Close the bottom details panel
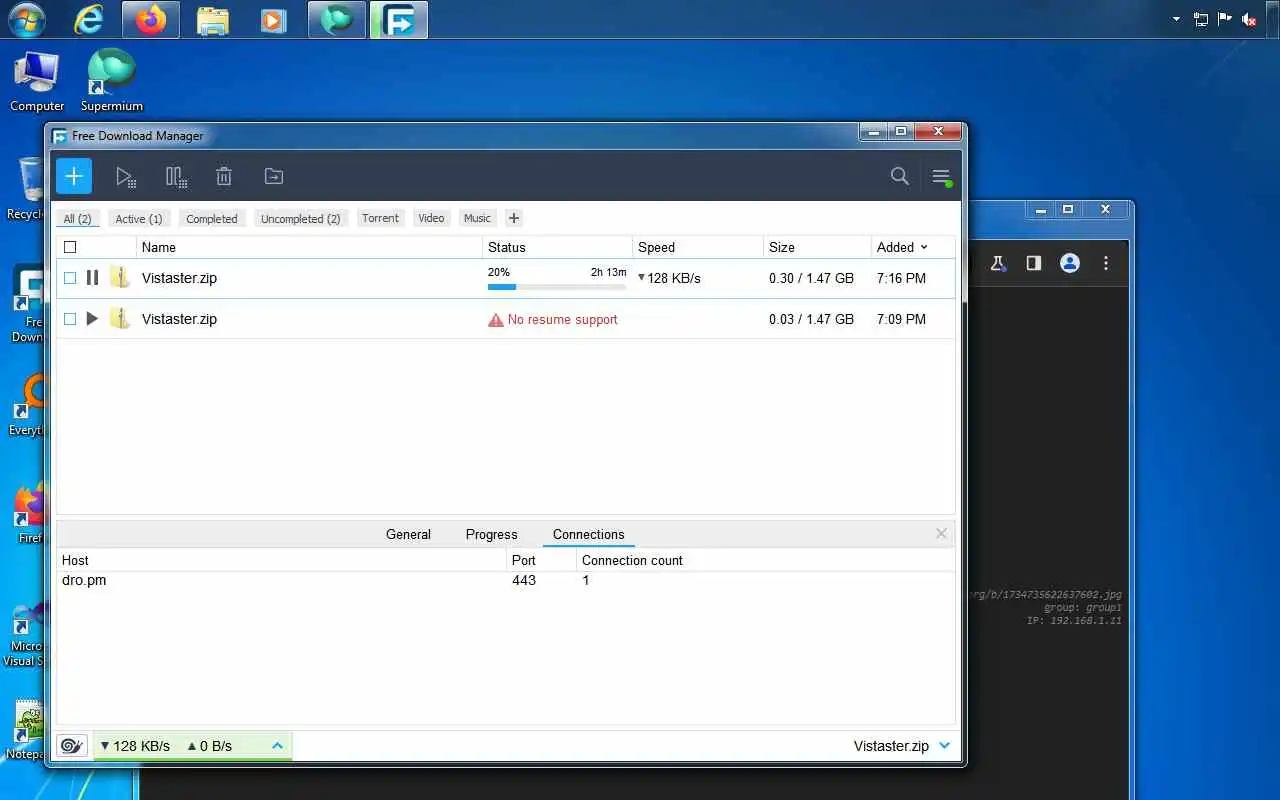The width and height of the screenshot is (1280, 800). click(x=941, y=534)
